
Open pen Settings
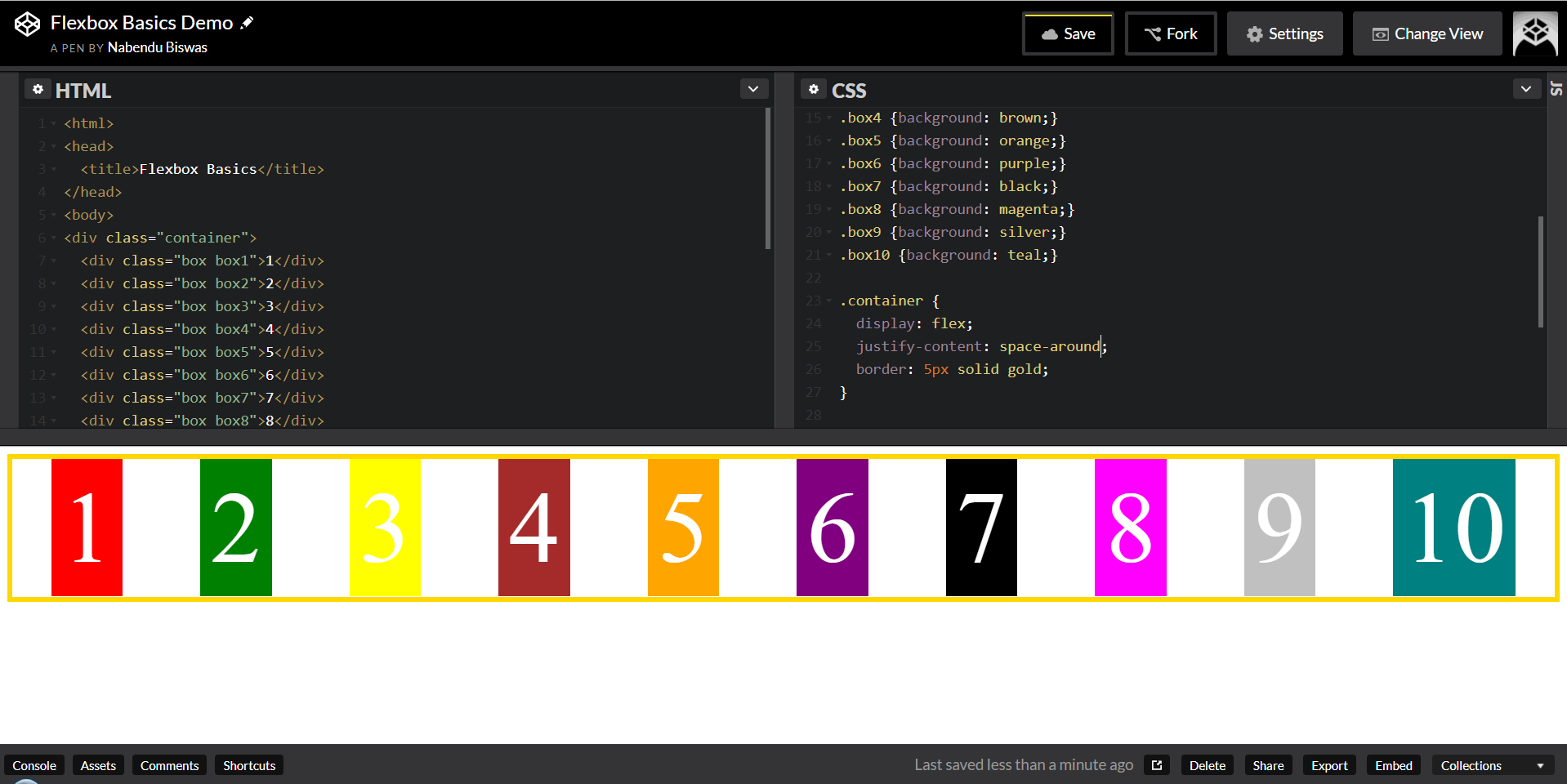click(x=1284, y=33)
